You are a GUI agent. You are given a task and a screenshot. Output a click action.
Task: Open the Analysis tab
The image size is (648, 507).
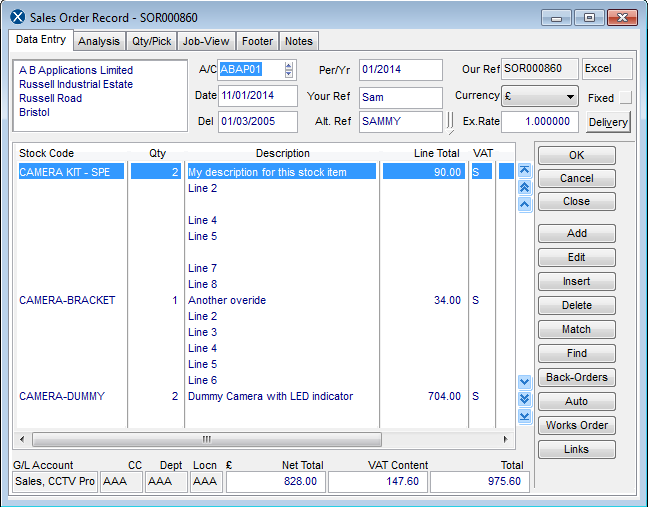click(x=99, y=41)
